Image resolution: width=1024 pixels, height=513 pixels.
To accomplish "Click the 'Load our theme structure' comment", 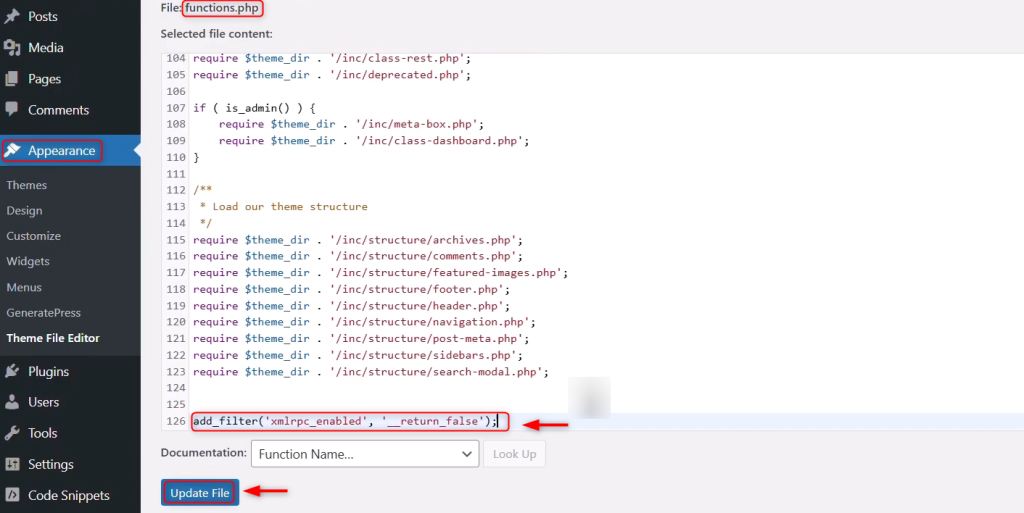I will (x=290, y=206).
